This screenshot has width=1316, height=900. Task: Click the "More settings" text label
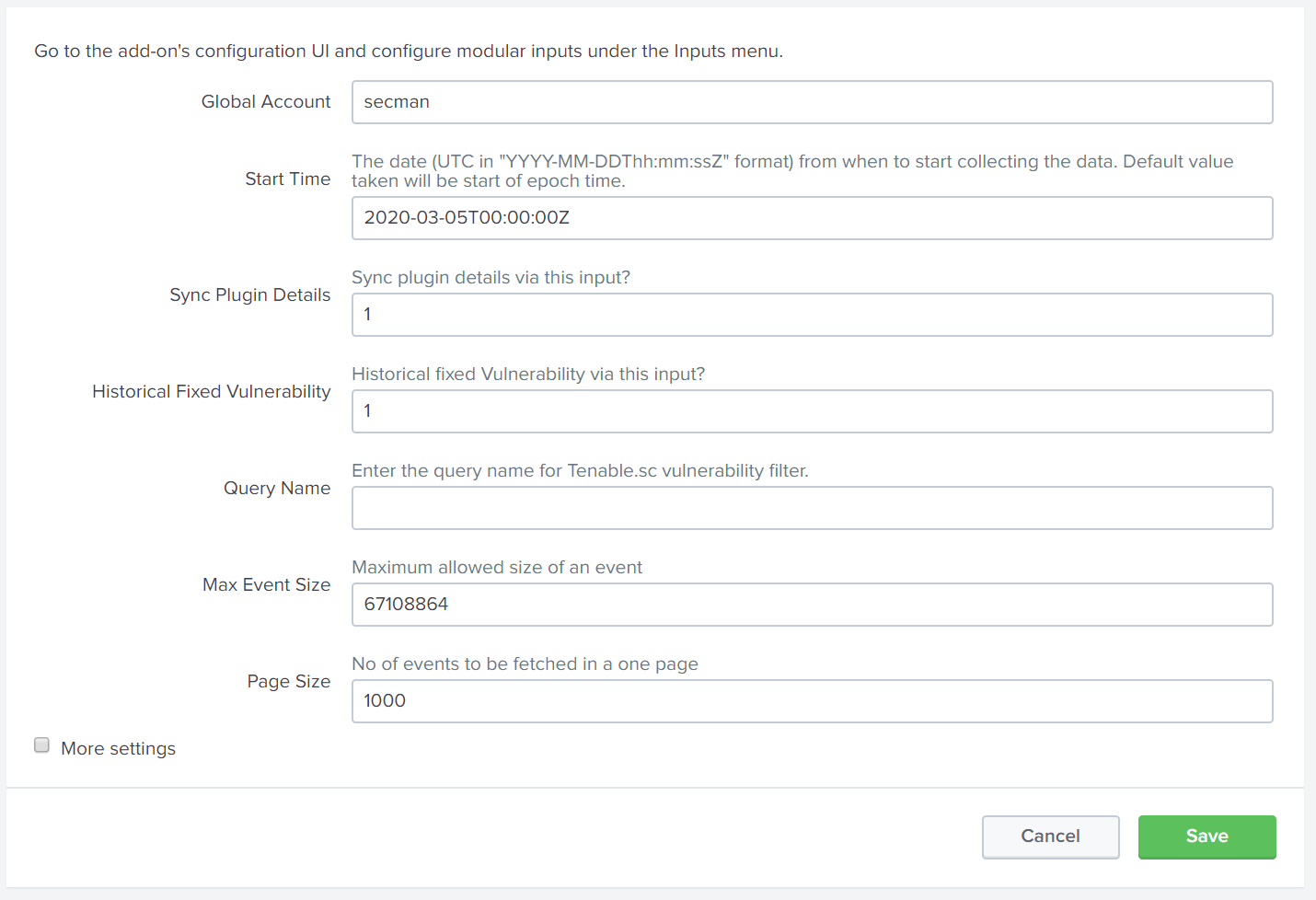[118, 748]
